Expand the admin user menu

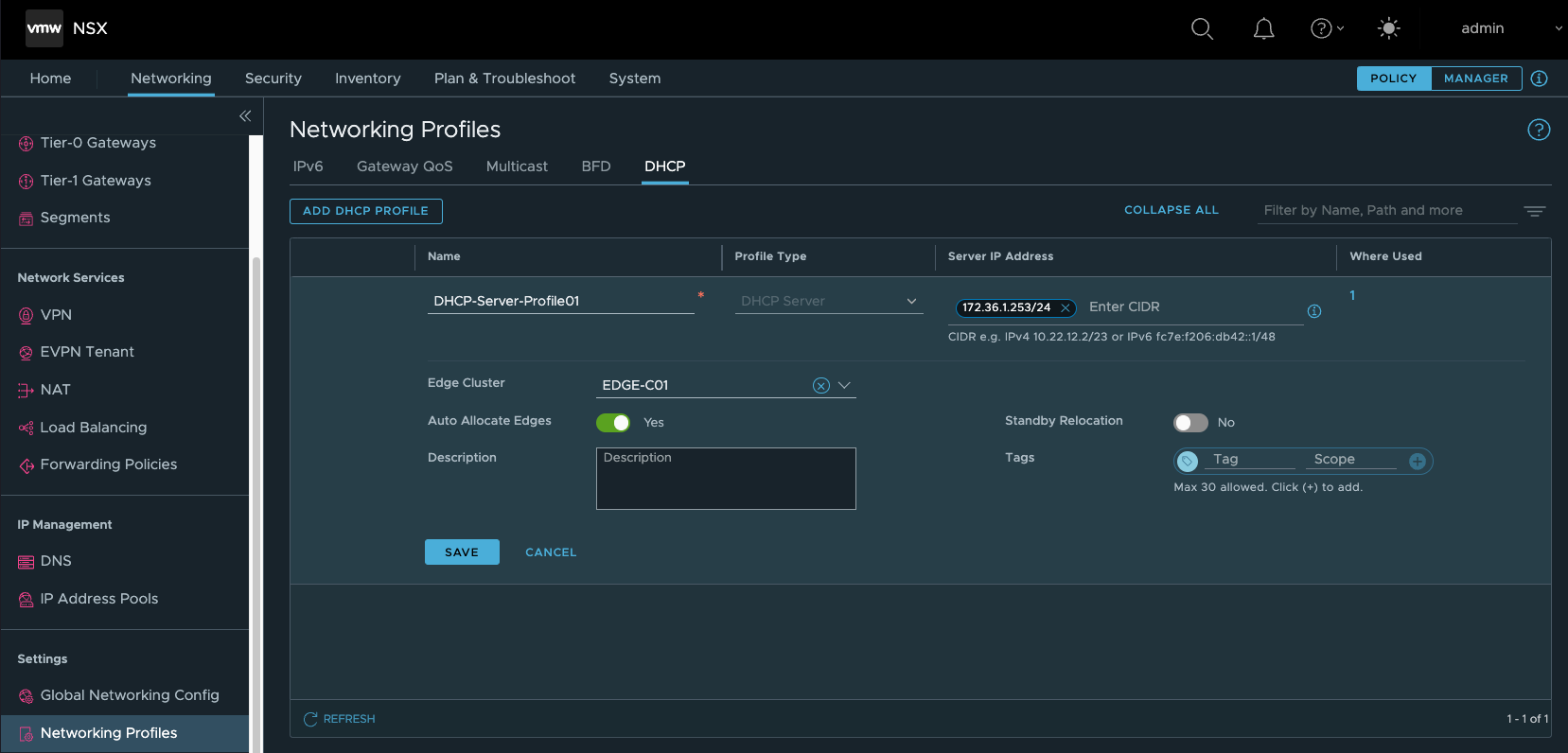1511,28
